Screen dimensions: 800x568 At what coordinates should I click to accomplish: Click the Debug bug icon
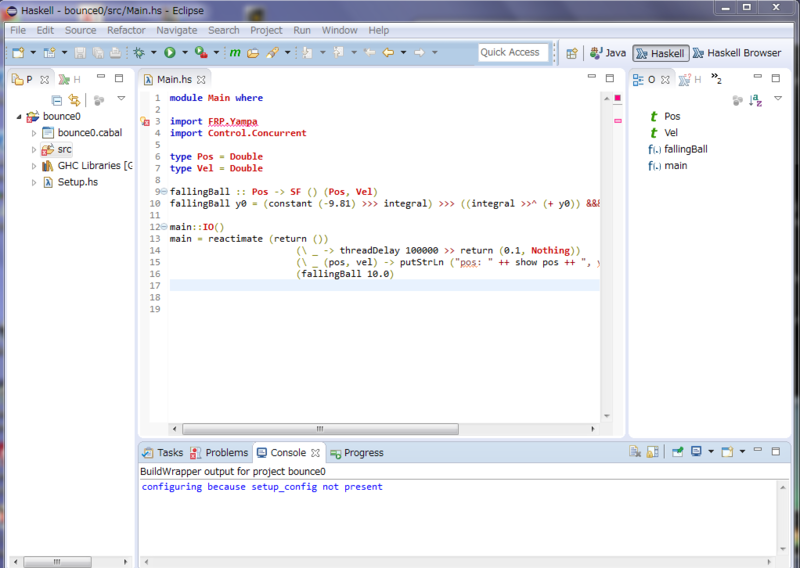click(139, 53)
